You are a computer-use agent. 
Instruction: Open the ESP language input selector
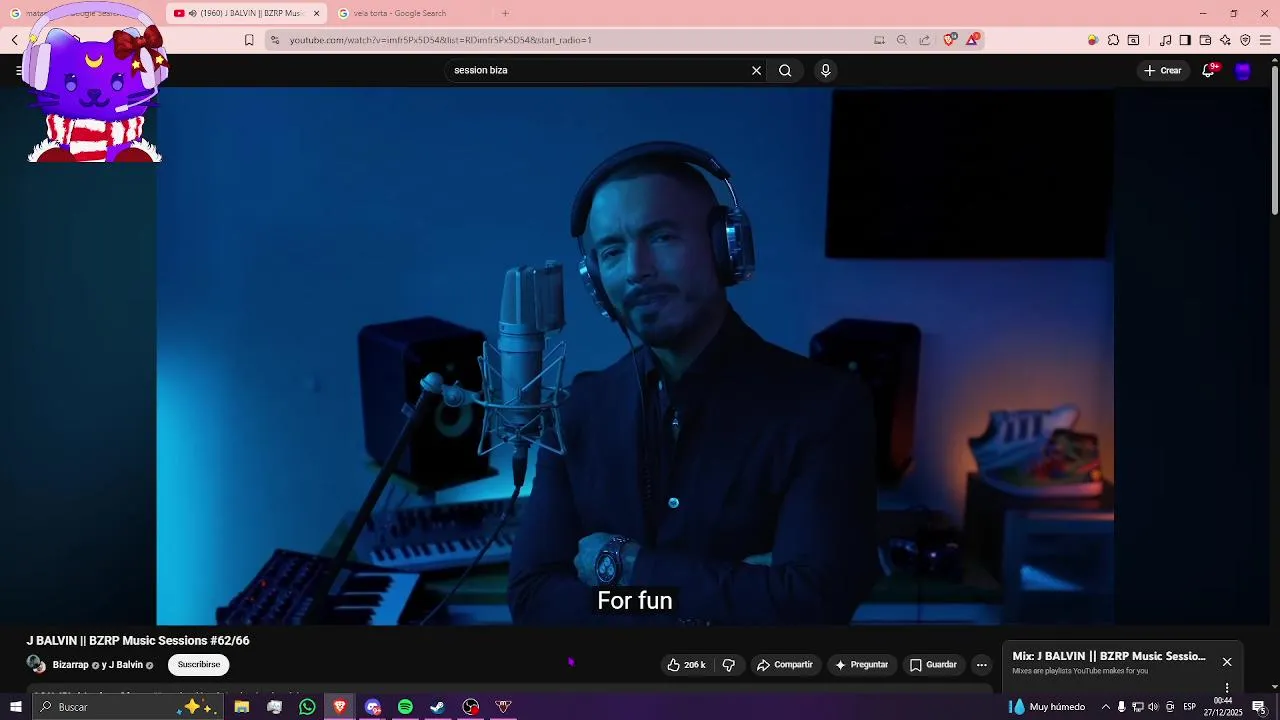pos(1190,707)
